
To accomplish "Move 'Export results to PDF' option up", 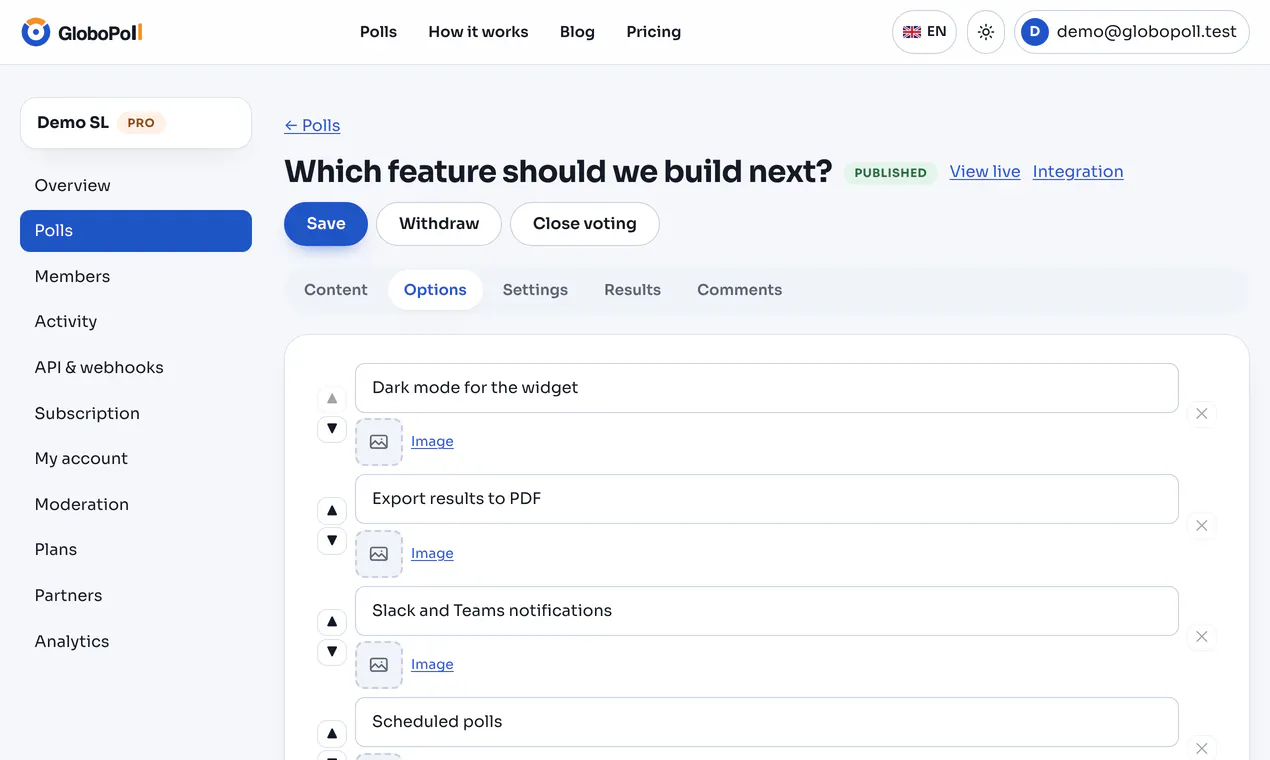I will 332,510.
